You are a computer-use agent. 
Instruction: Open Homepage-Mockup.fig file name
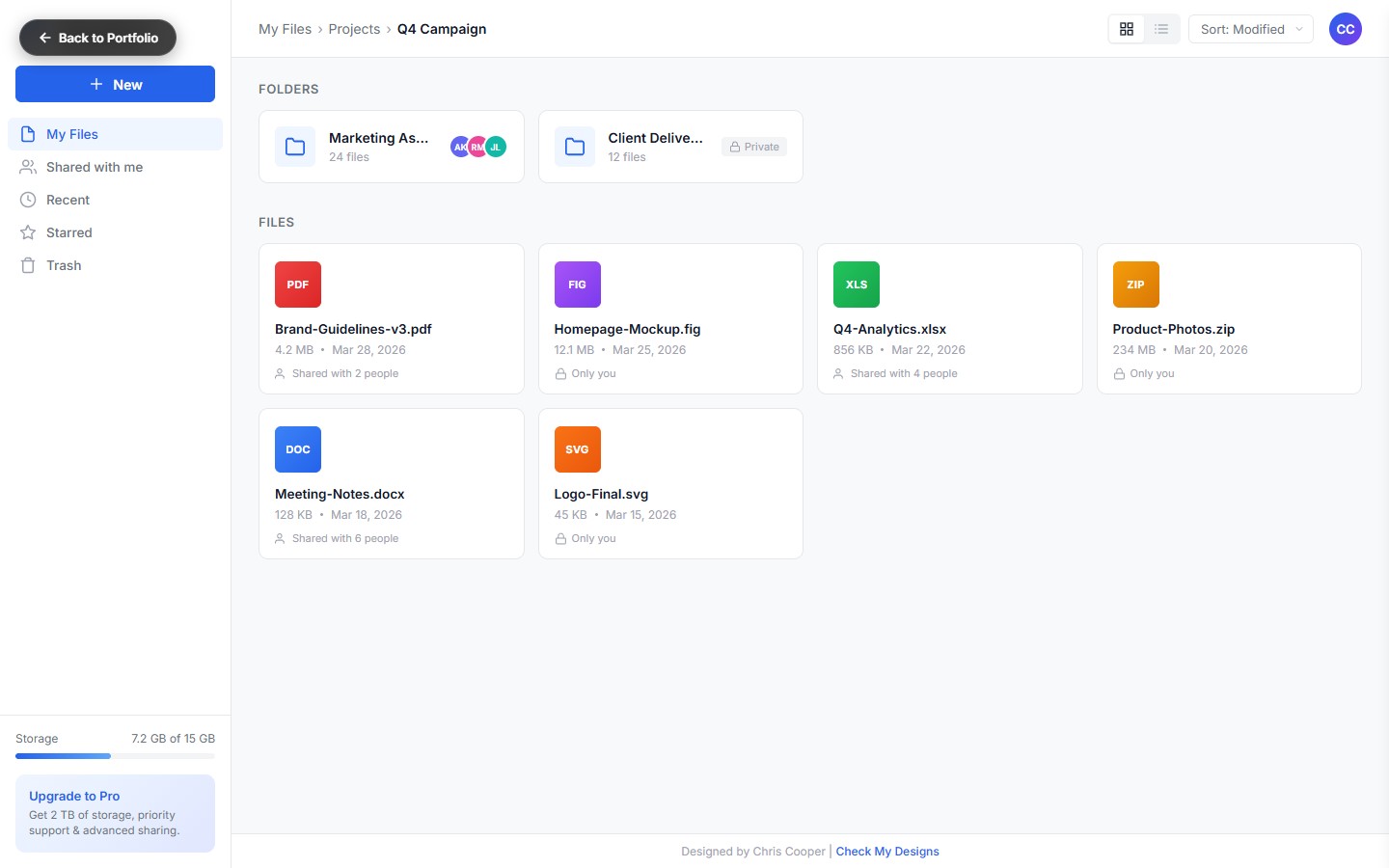pyautogui.click(x=627, y=329)
